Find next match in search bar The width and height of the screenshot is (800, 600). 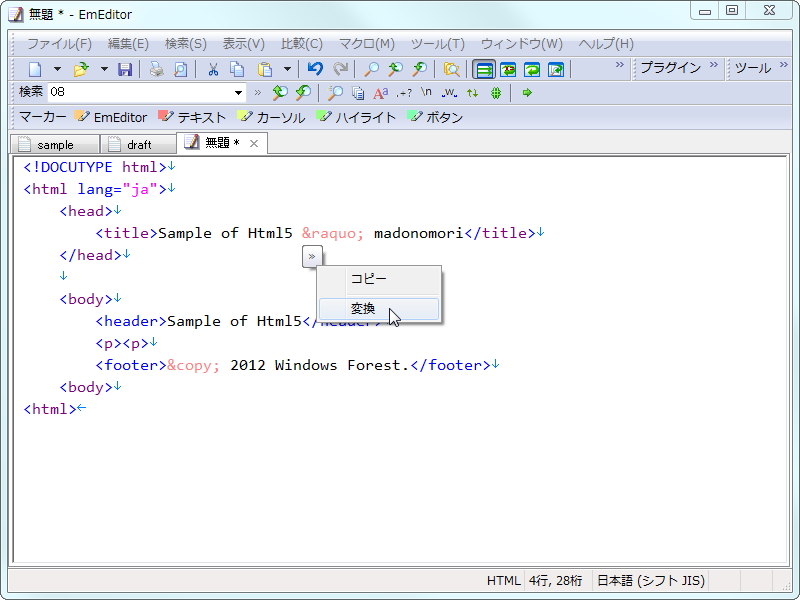[x=303, y=92]
